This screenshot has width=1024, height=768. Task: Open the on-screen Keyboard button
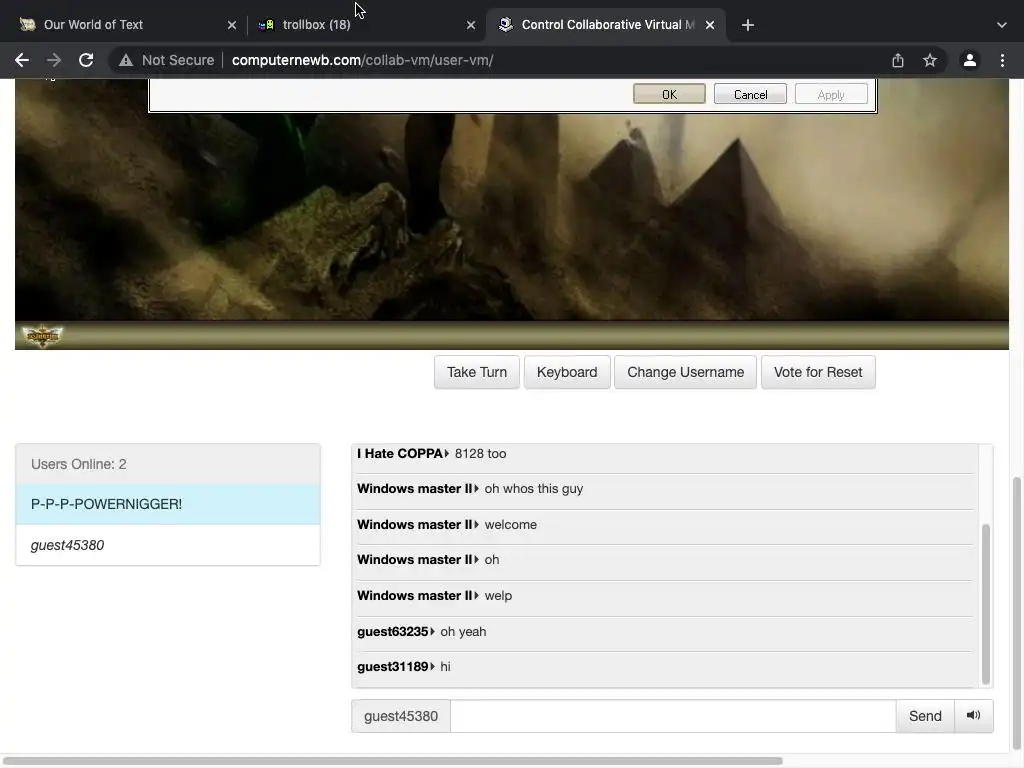(x=567, y=372)
